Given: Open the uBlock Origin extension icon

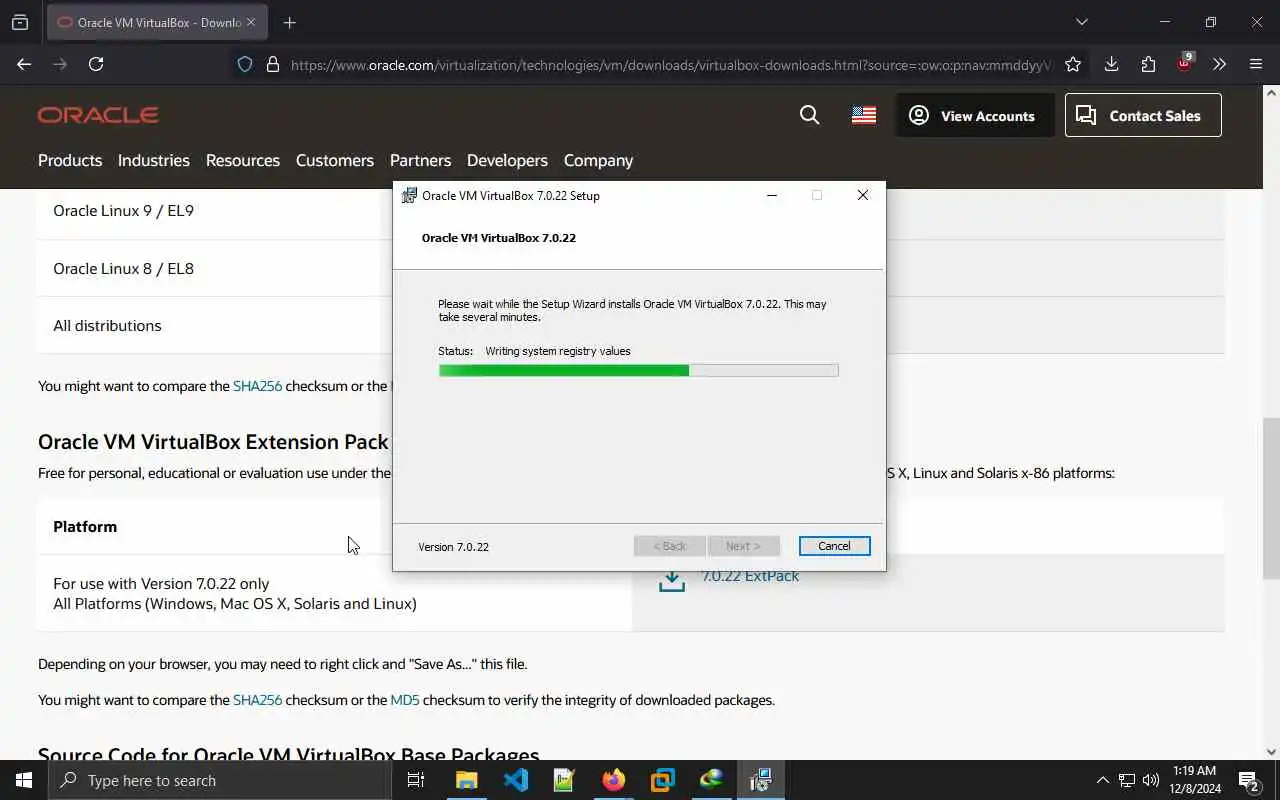Looking at the screenshot, I should click(x=1185, y=62).
